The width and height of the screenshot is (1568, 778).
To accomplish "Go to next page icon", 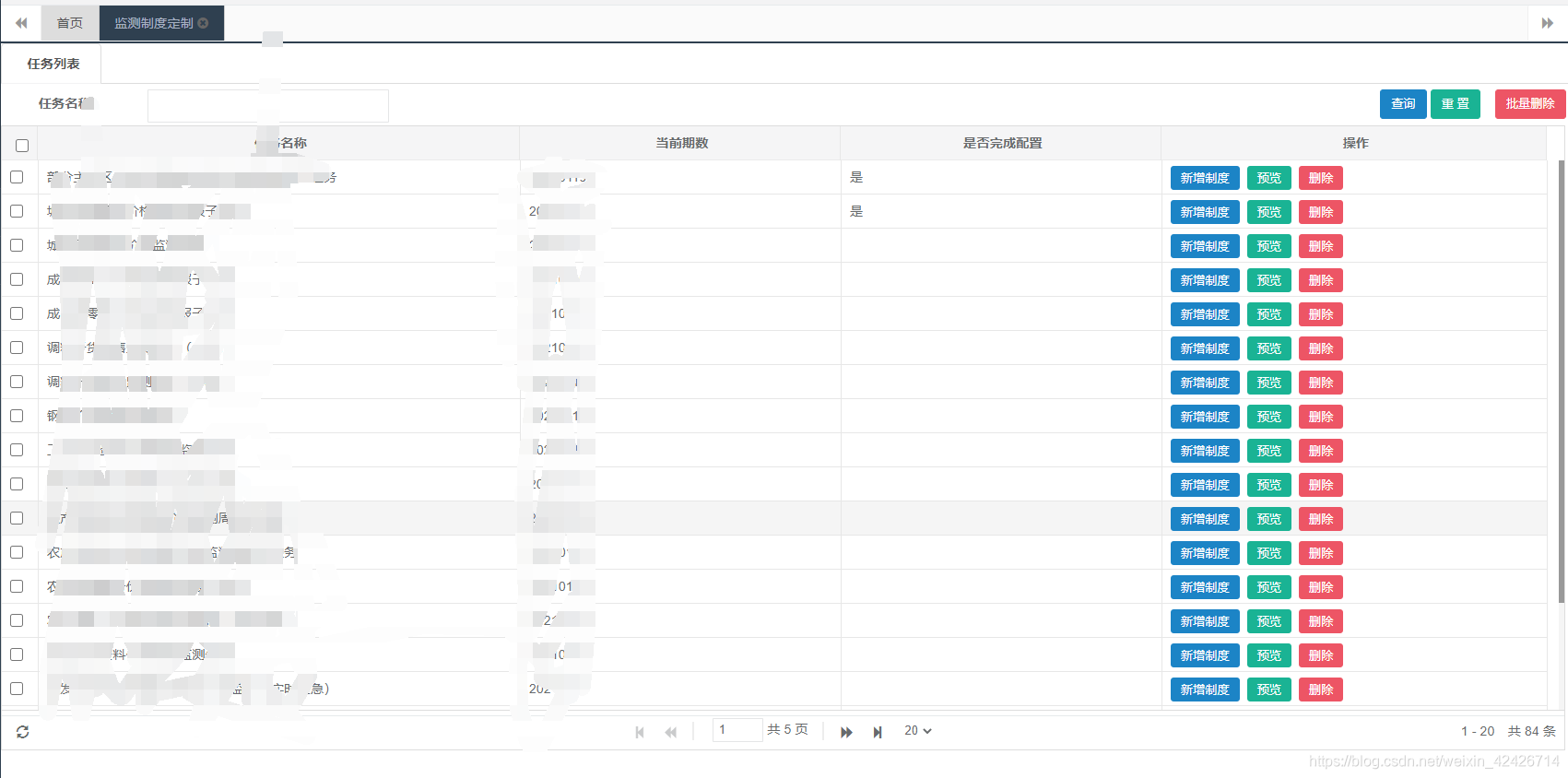I will pos(846,732).
